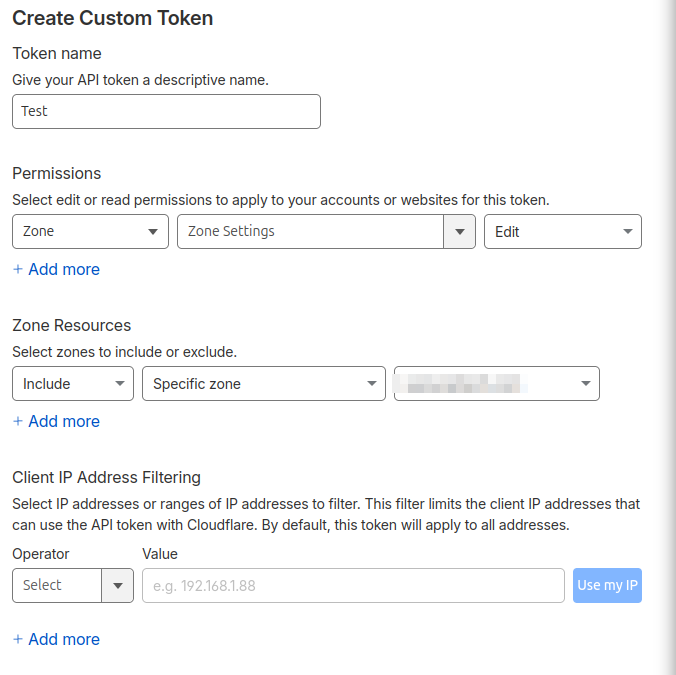The width and height of the screenshot is (676, 675).
Task: Open the blurred zone name dropdown
Action: pyautogui.click(x=497, y=384)
